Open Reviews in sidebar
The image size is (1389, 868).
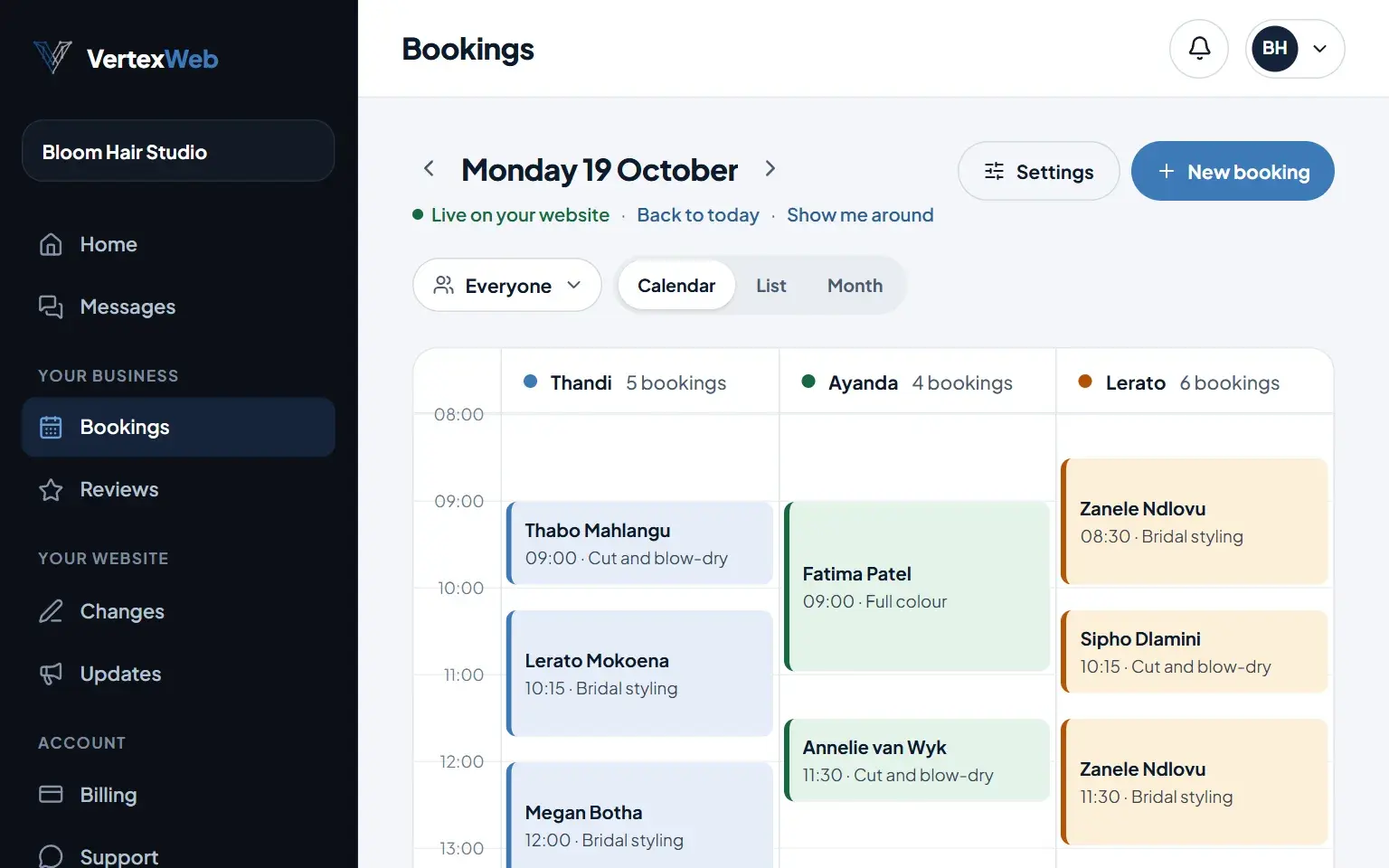(x=178, y=489)
